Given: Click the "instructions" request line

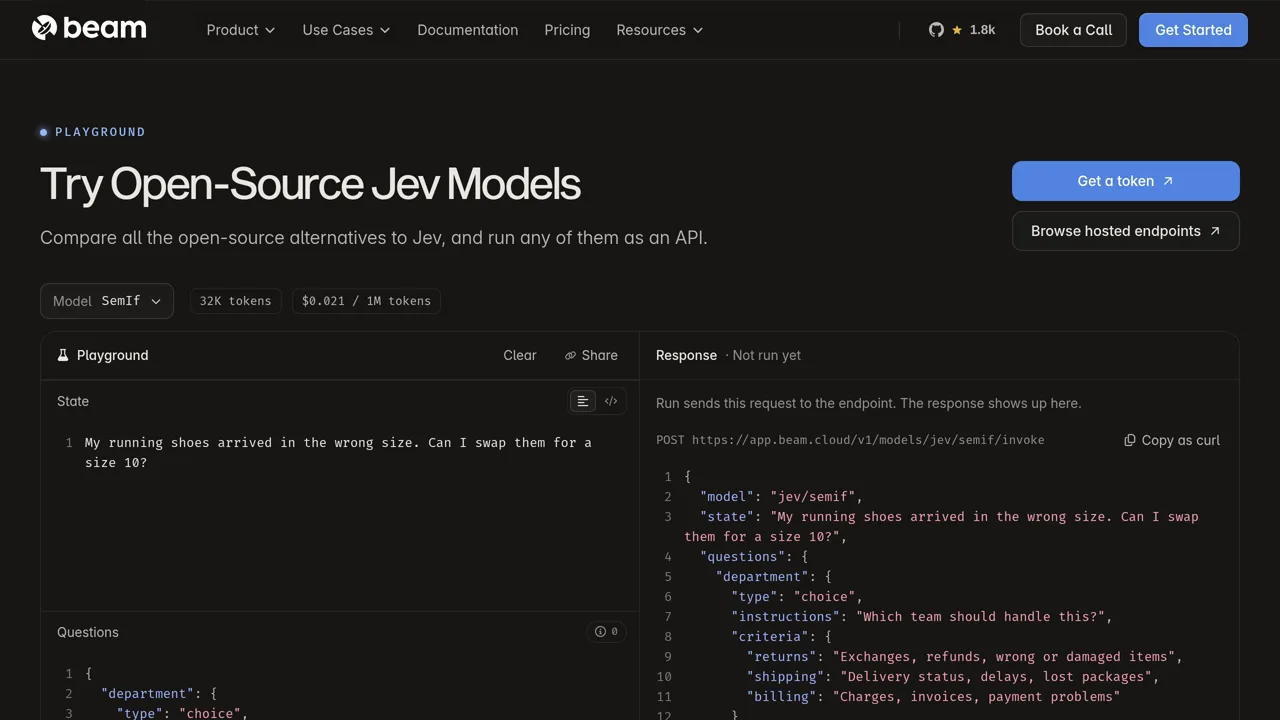Looking at the screenshot, I should click(922, 617).
